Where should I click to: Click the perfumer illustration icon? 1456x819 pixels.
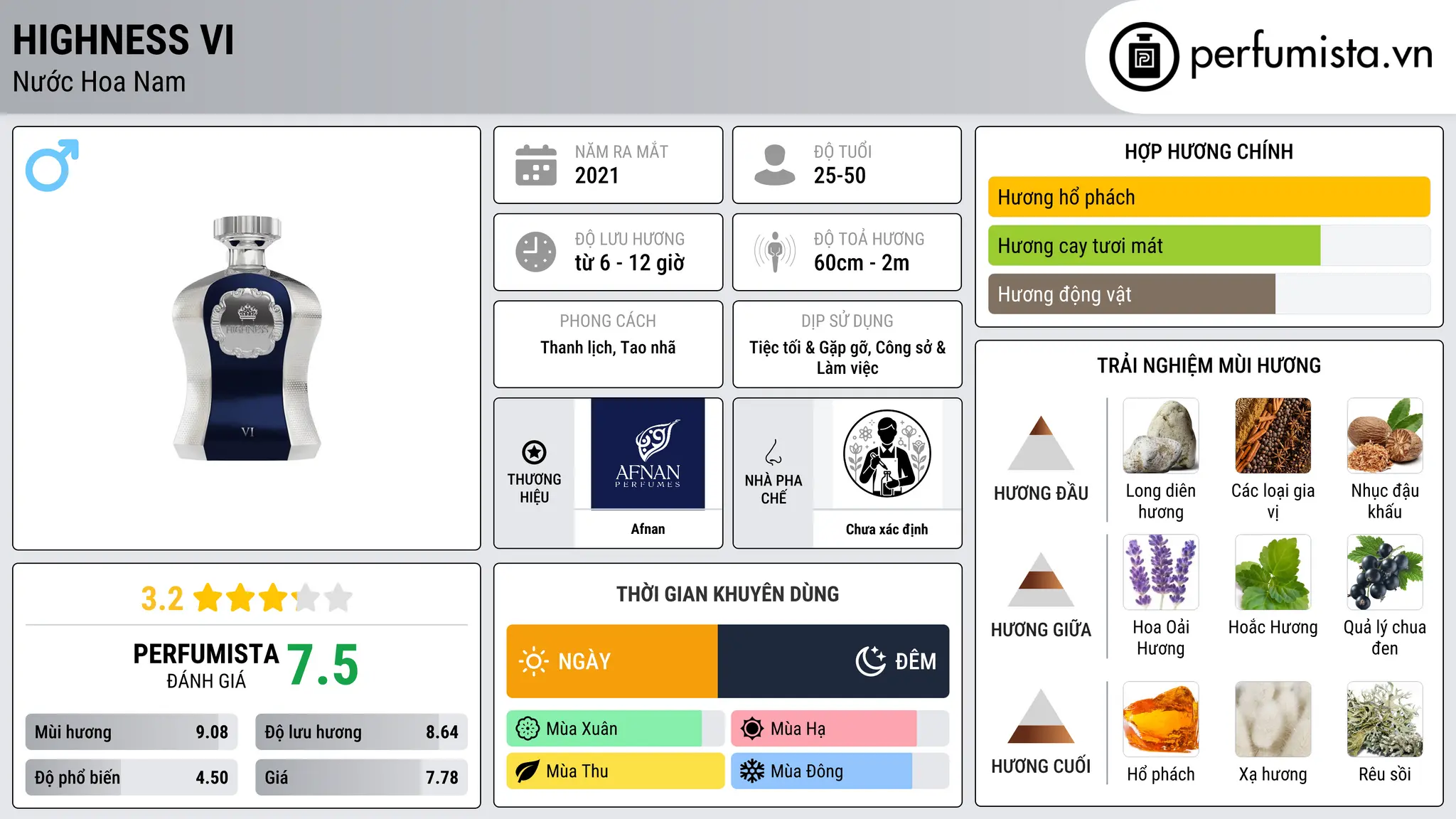[x=887, y=454]
